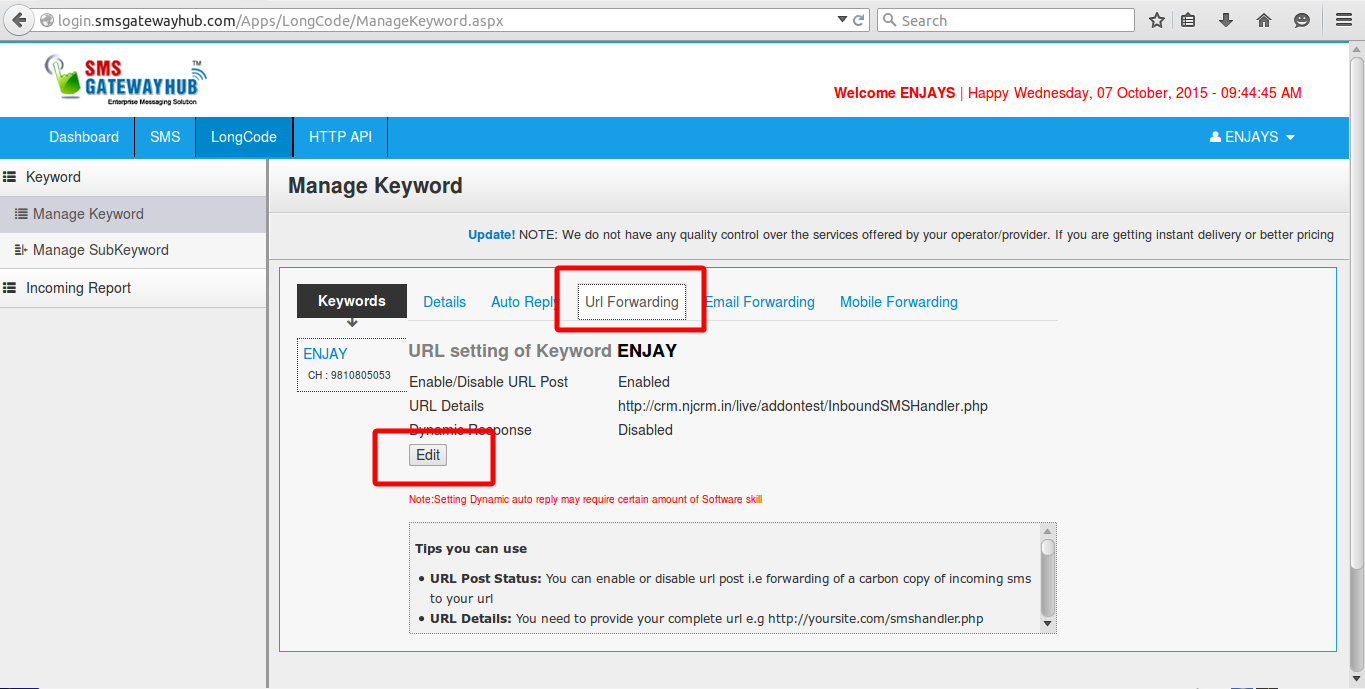1365x689 pixels.
Task: Click the tips box scroll down arrow
Action: pos(1048,624)
